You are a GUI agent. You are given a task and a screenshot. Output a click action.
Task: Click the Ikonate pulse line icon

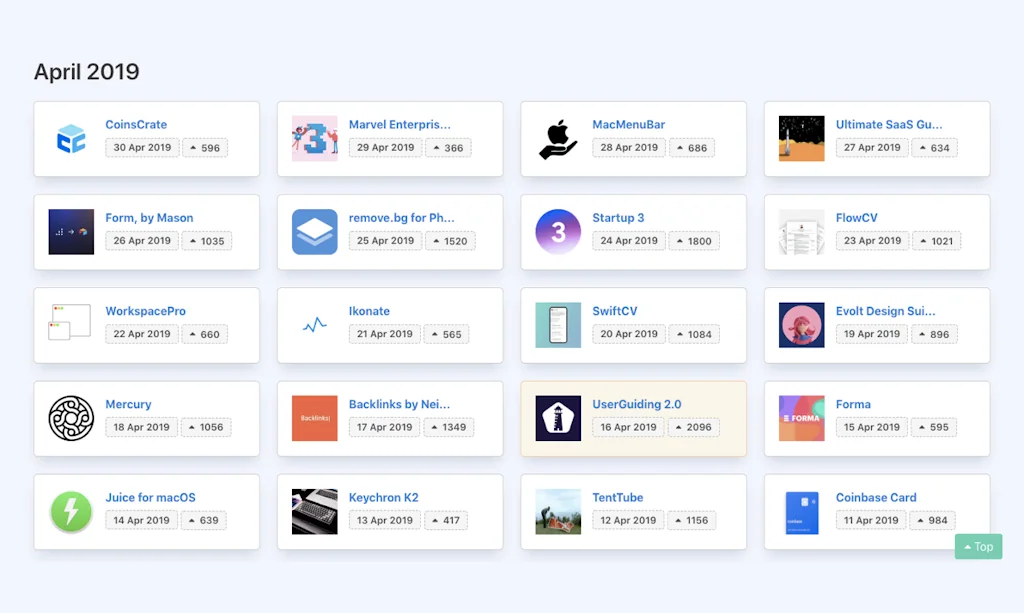click(315, 325)
